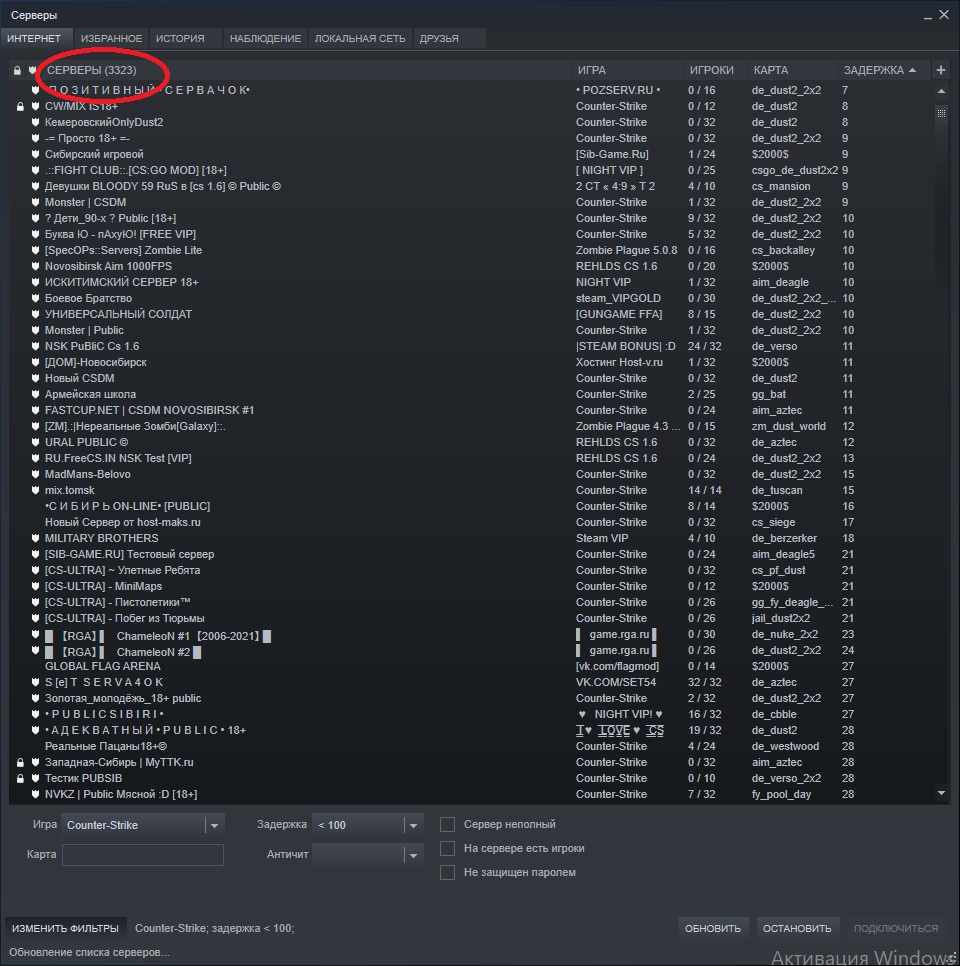The image size is (960, 966).
Task: Click shield icon beside [CS-ULTRA] - MiniMaps
Action: click(35, 586)
